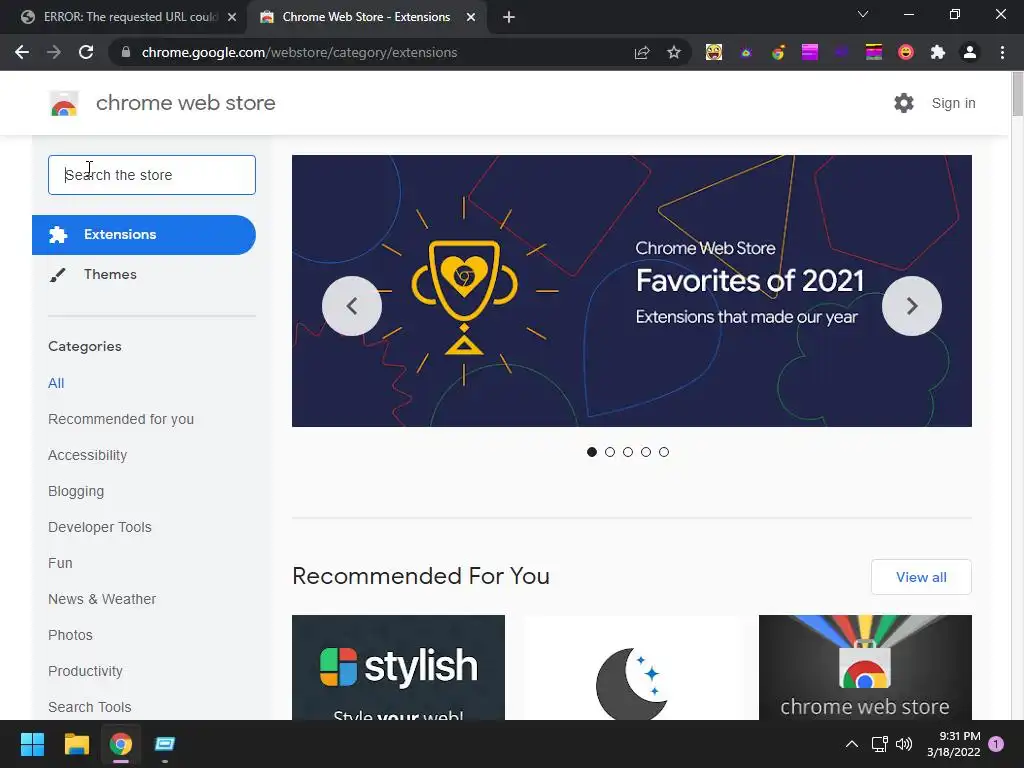Open the Blogging category
1024x768 pixels.
76,491
